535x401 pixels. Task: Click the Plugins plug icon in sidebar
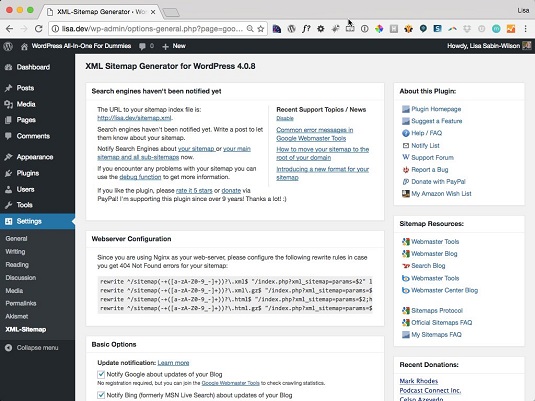(9, 173)
